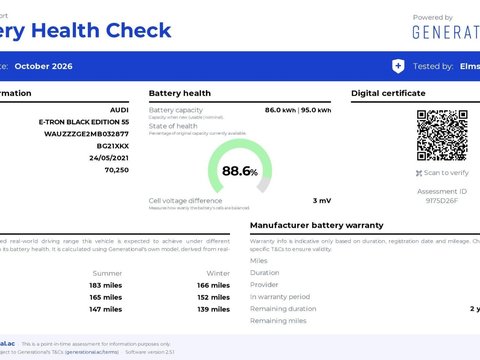Select the 139 miles winter range
This screenshot has width=480, height=360.
[213, 309]
